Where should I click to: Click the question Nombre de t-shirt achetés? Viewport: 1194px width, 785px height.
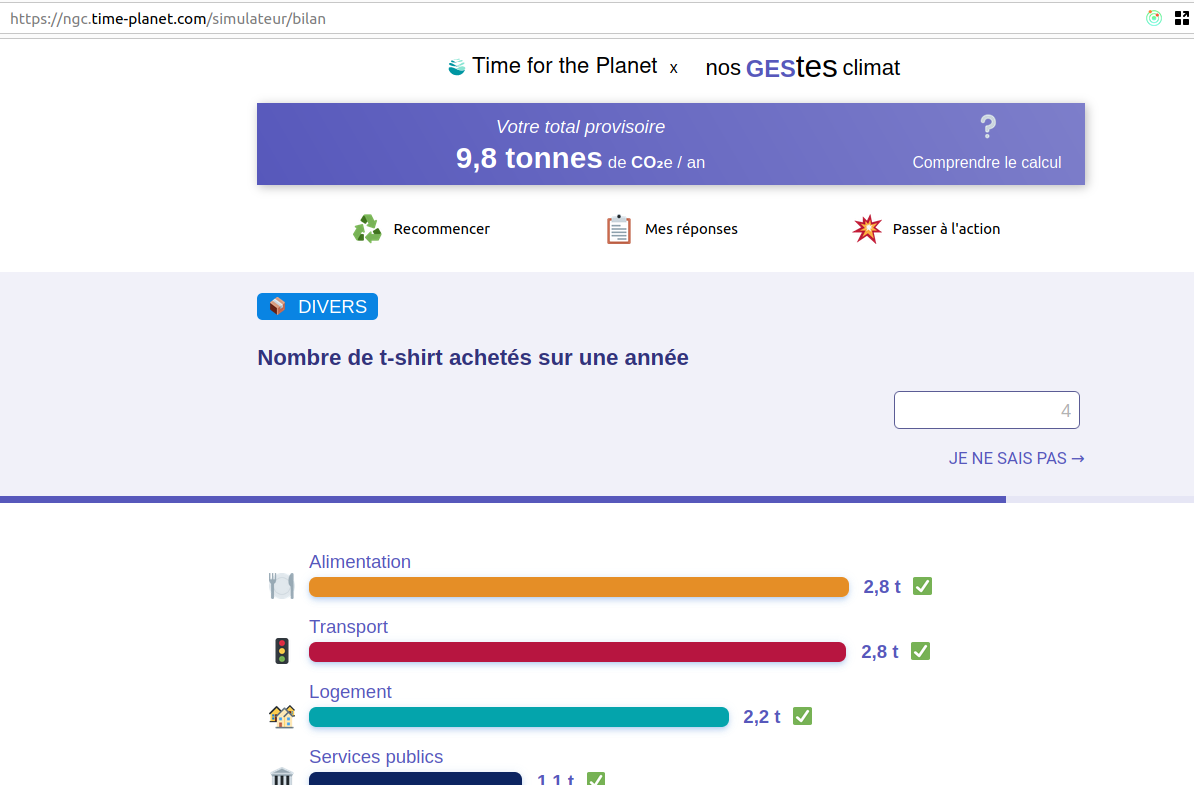click(473, 358)
